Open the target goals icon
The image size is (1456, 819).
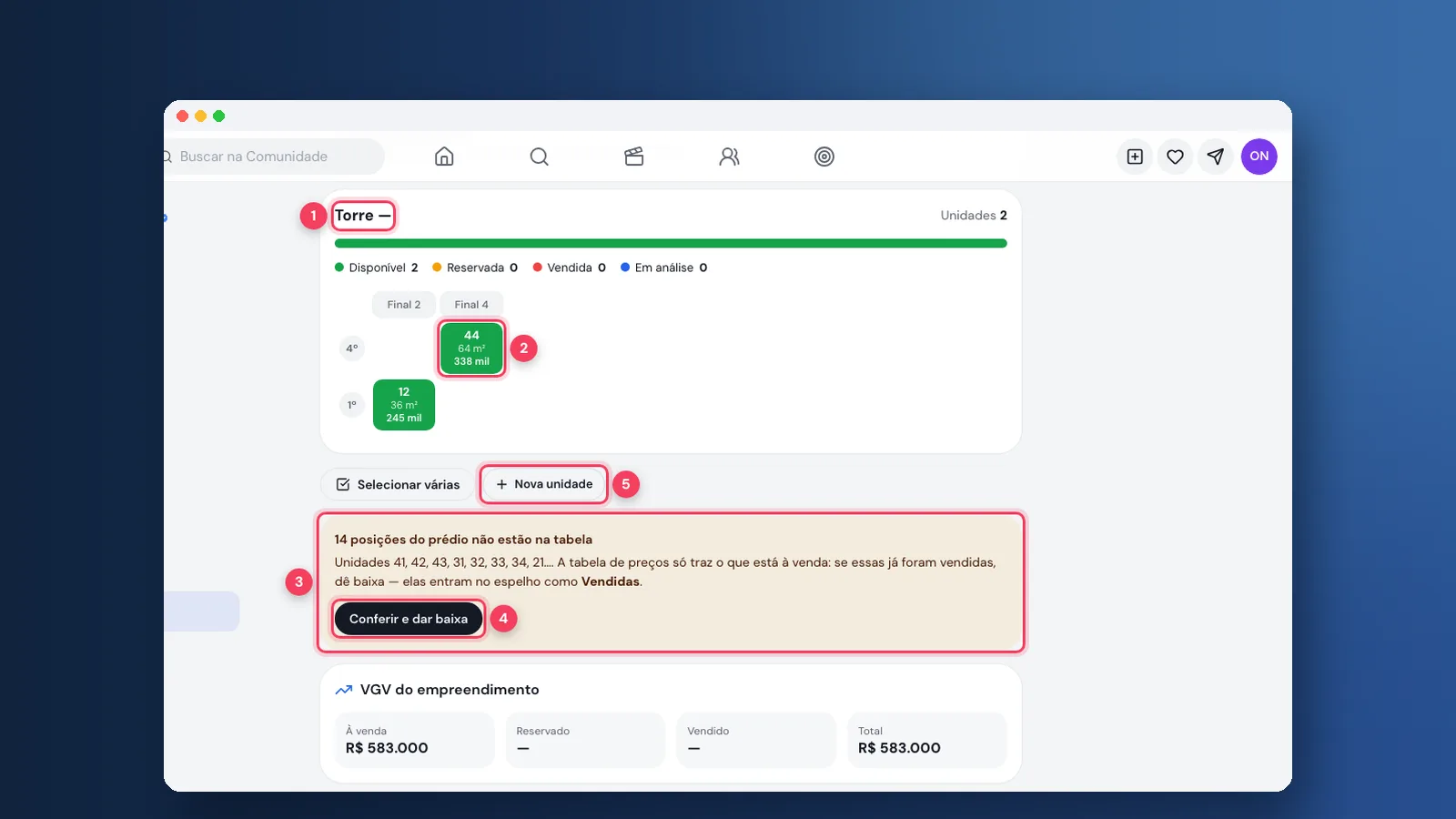tap(824, 157)
